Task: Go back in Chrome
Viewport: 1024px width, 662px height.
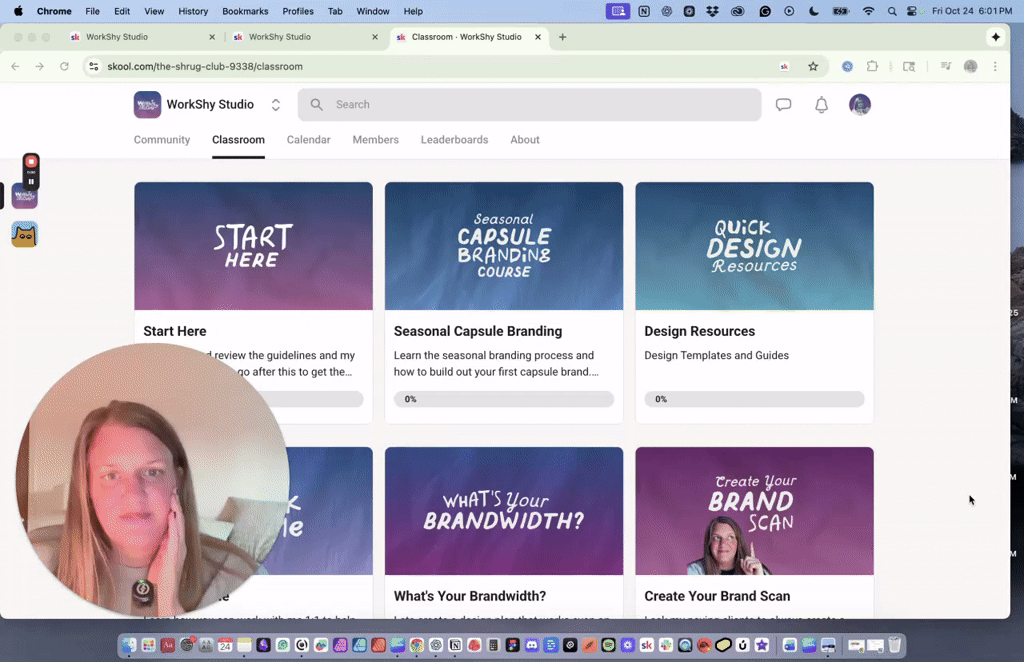Action: pos(16,67)
